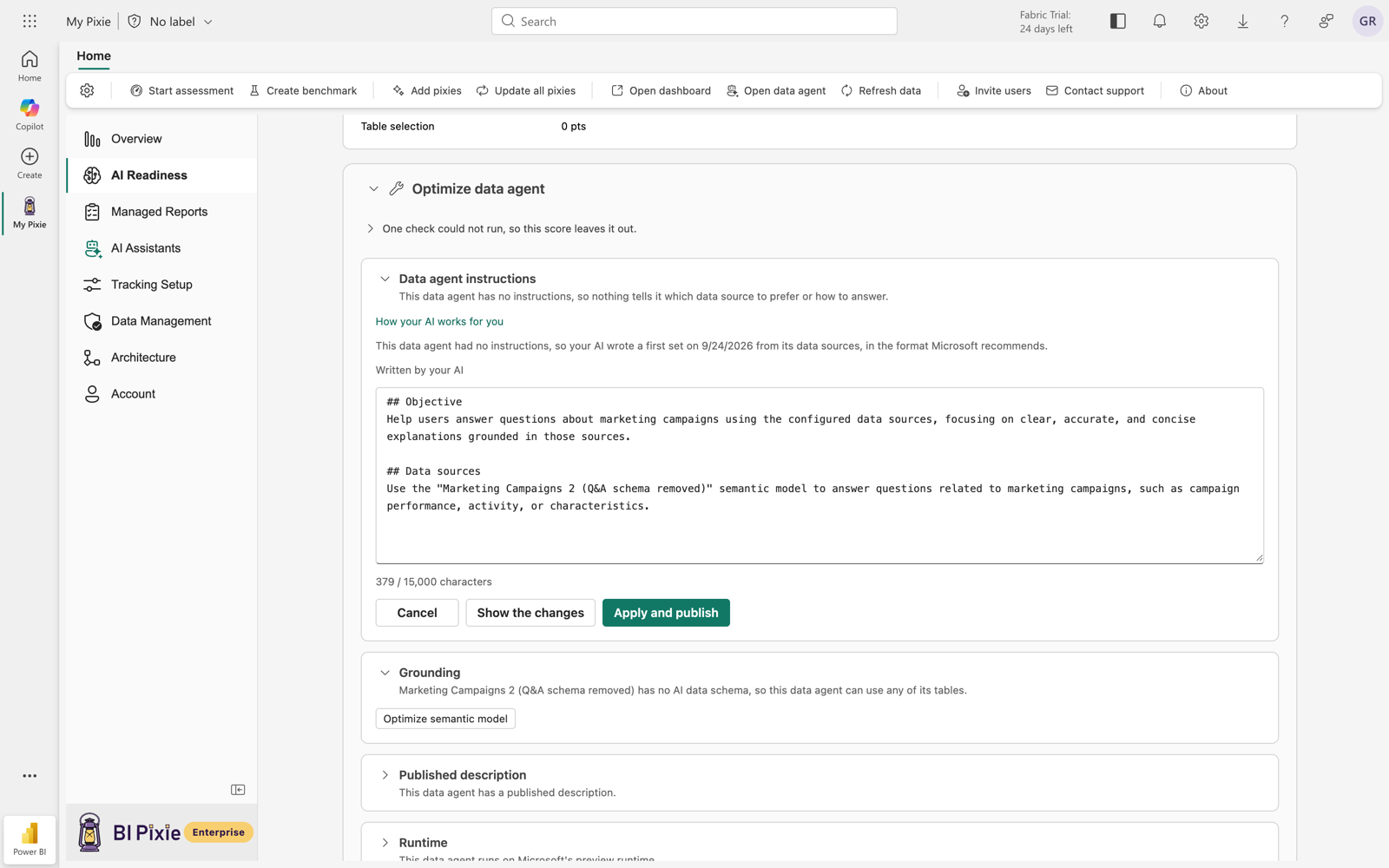Open the download icon in header
Screen dimensions: 1389x868
pos(1242,21)
